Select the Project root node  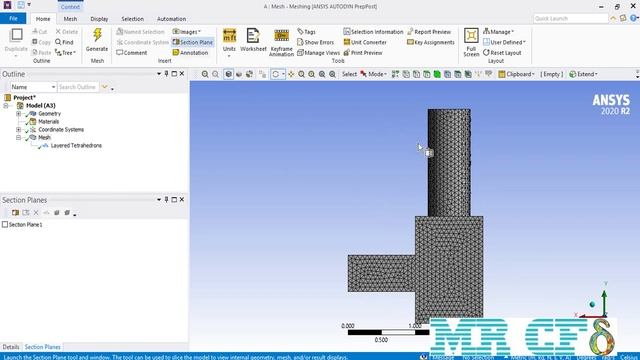24,98
